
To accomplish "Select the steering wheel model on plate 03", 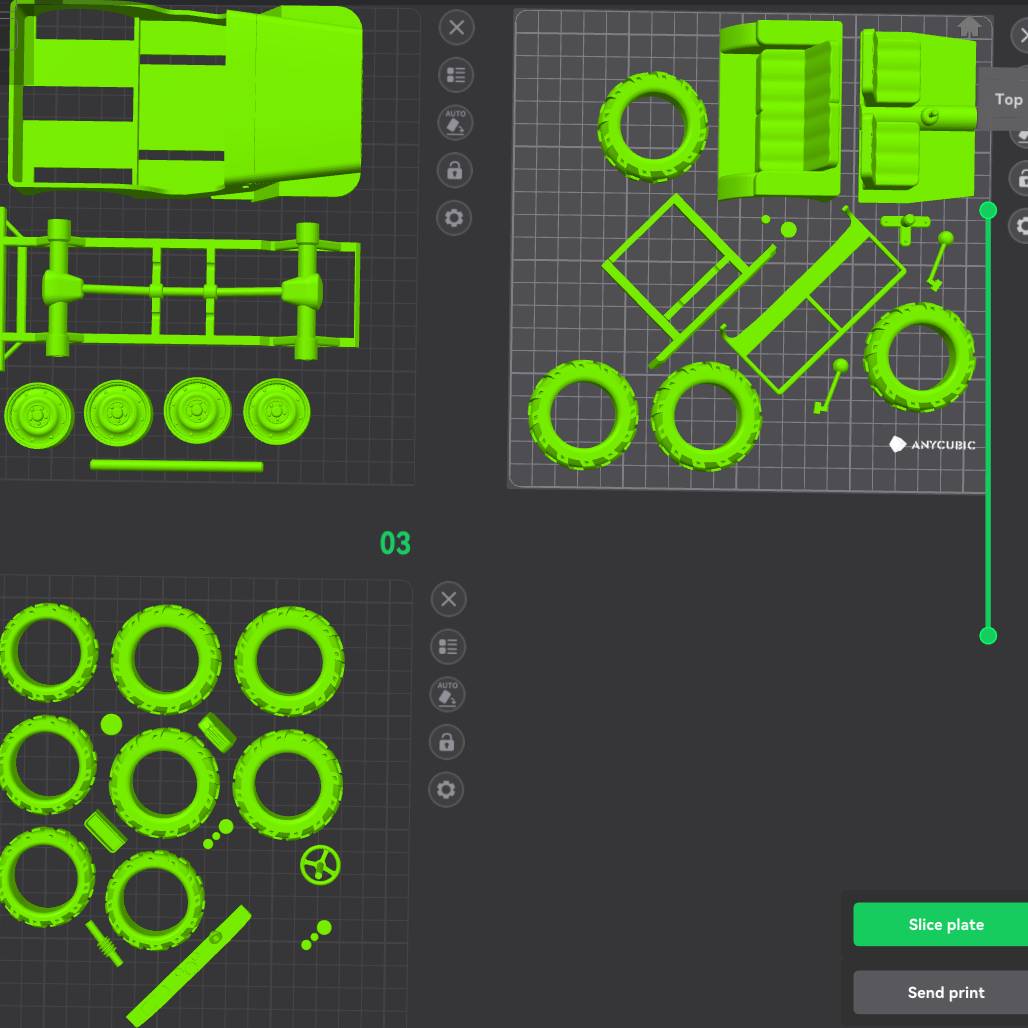I will click(320, 865).
